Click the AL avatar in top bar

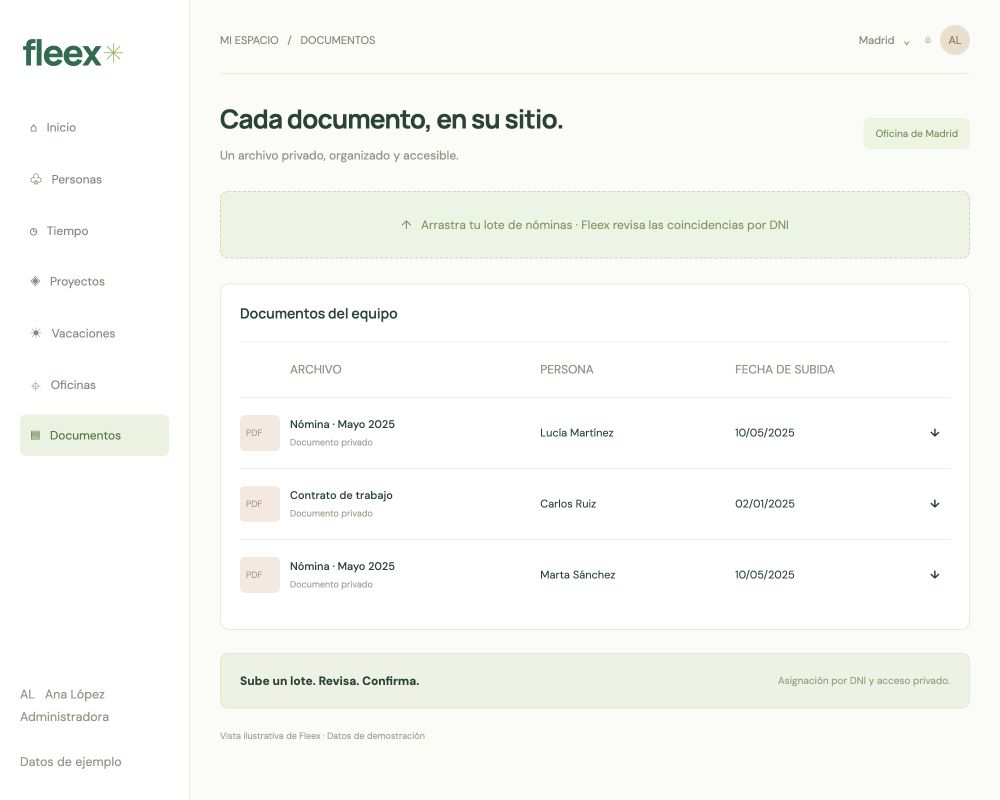point(955,40)
